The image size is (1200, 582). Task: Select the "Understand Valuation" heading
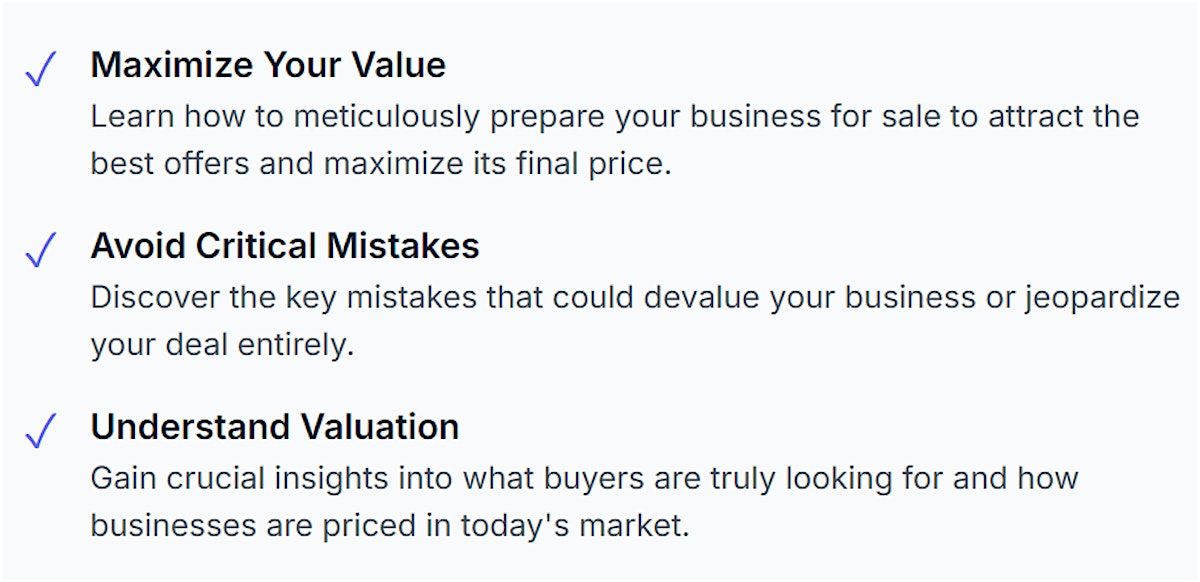point(275,427)
